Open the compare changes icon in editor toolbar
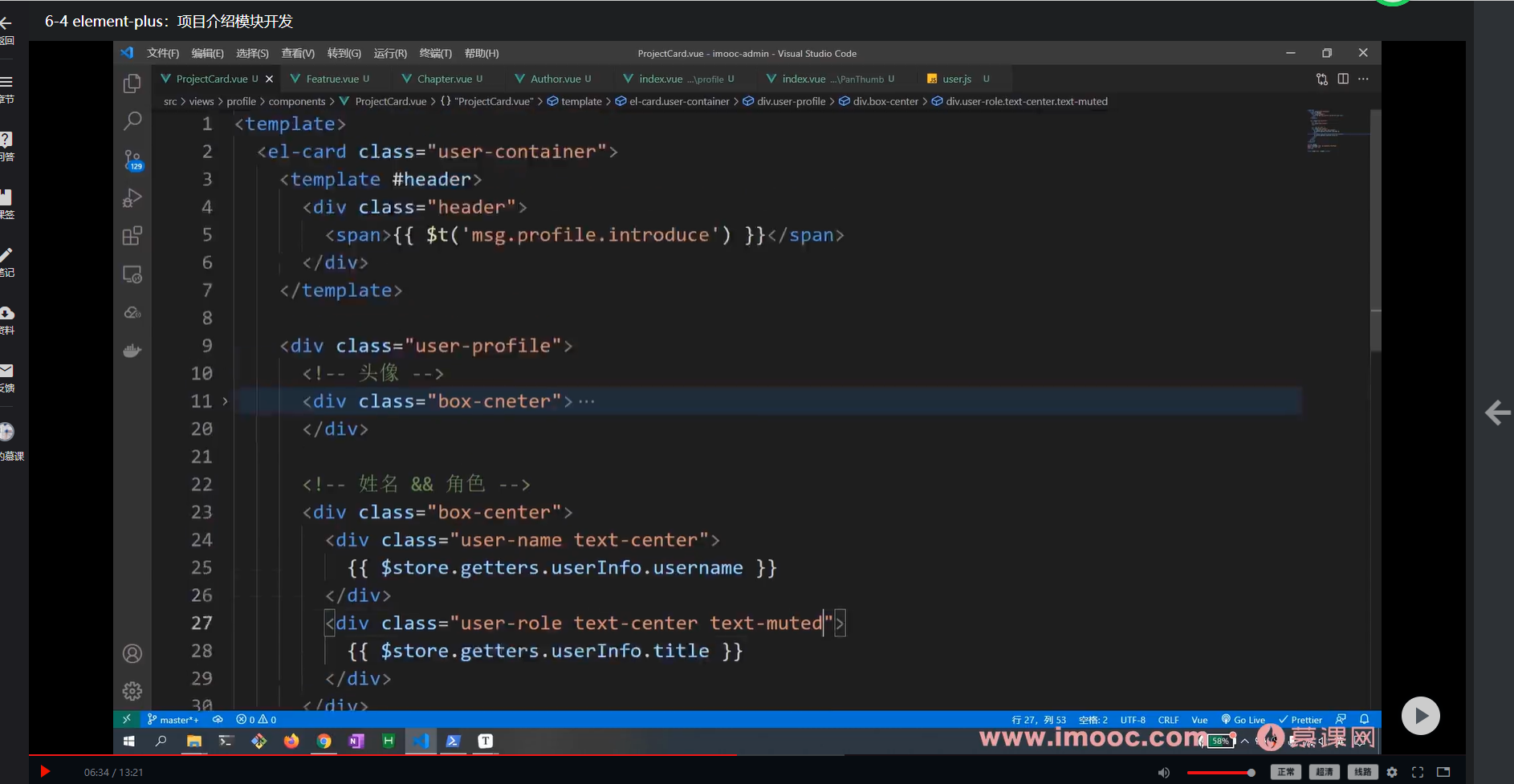Image resolution: width=1514 pixels, height=784 pixels. [1322, 79]
